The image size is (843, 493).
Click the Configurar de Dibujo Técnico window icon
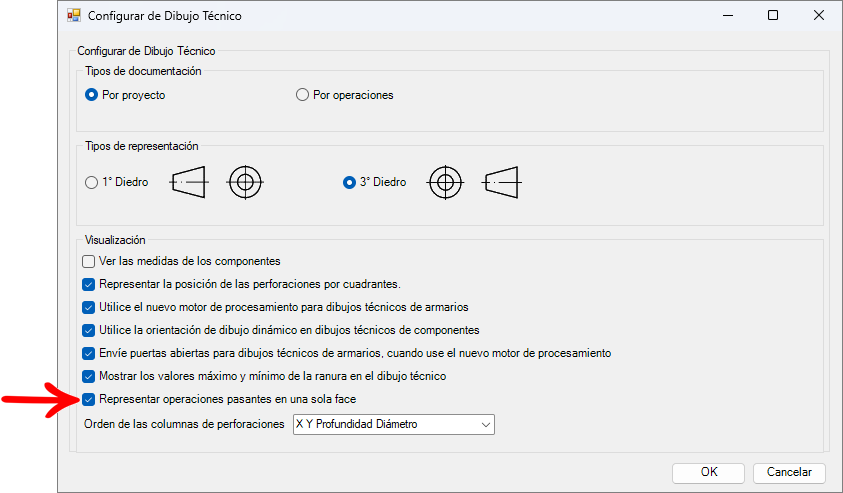click(74, 15)
